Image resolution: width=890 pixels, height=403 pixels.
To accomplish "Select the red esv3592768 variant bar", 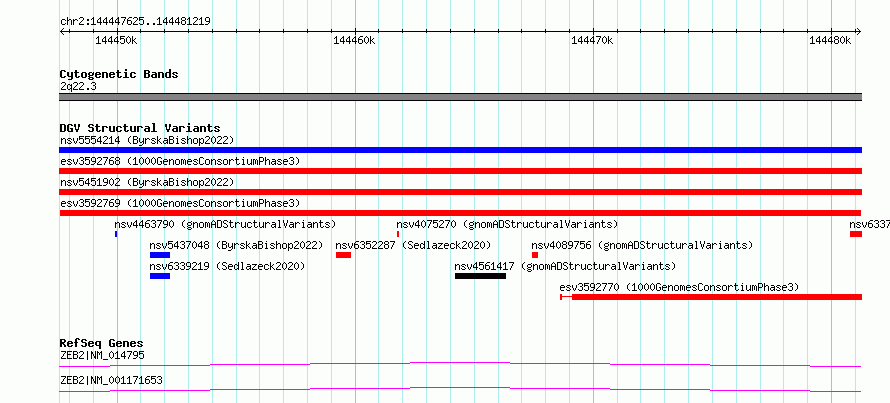I will (x=460, y=171).
